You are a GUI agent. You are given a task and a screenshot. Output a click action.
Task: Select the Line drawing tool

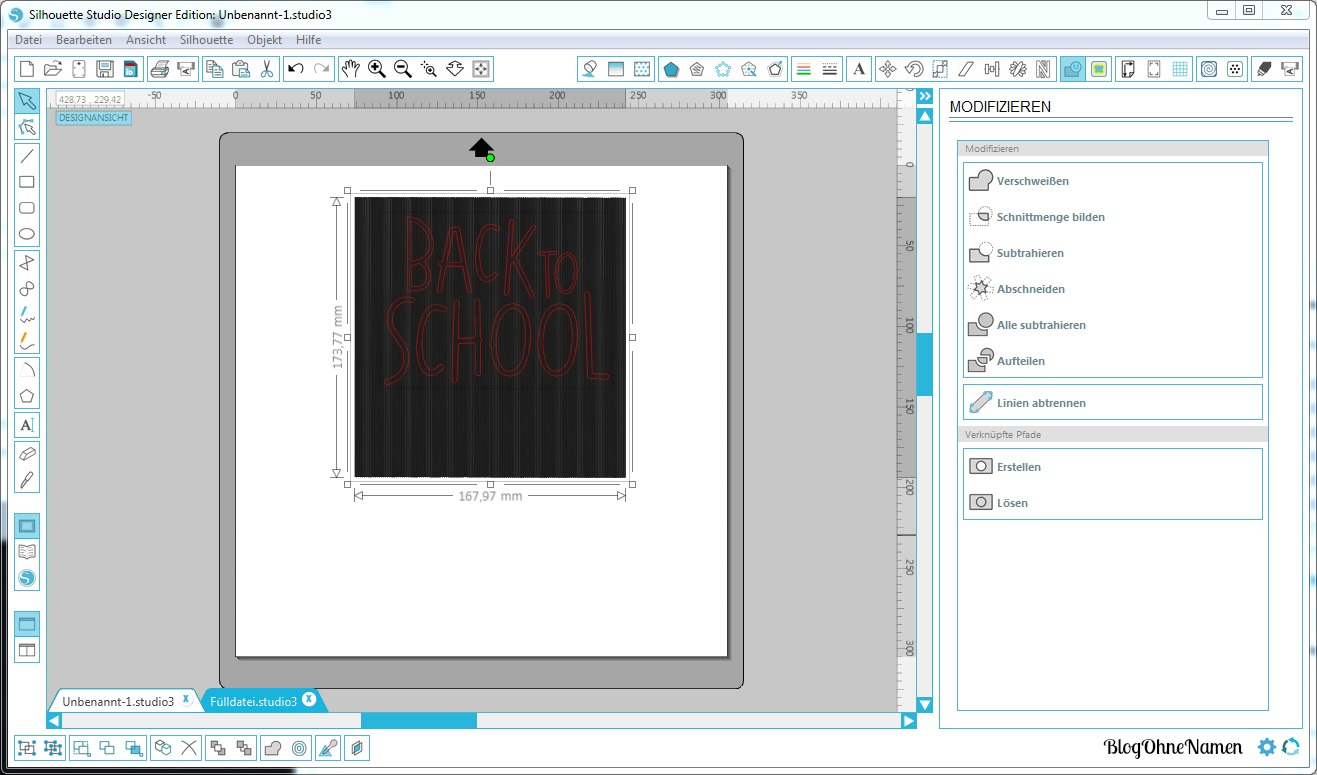(x=27, y=155)
